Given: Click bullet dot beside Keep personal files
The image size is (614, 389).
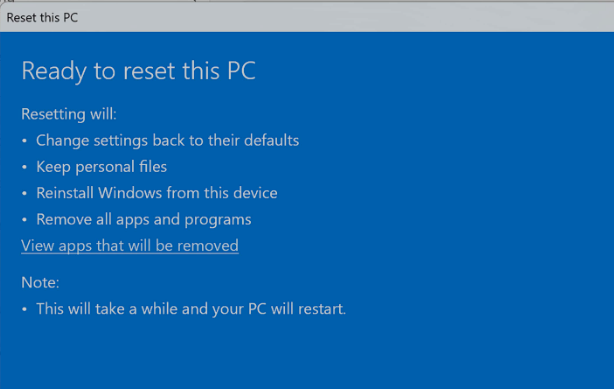Looking at the screenshot, I should pos(24,167).
